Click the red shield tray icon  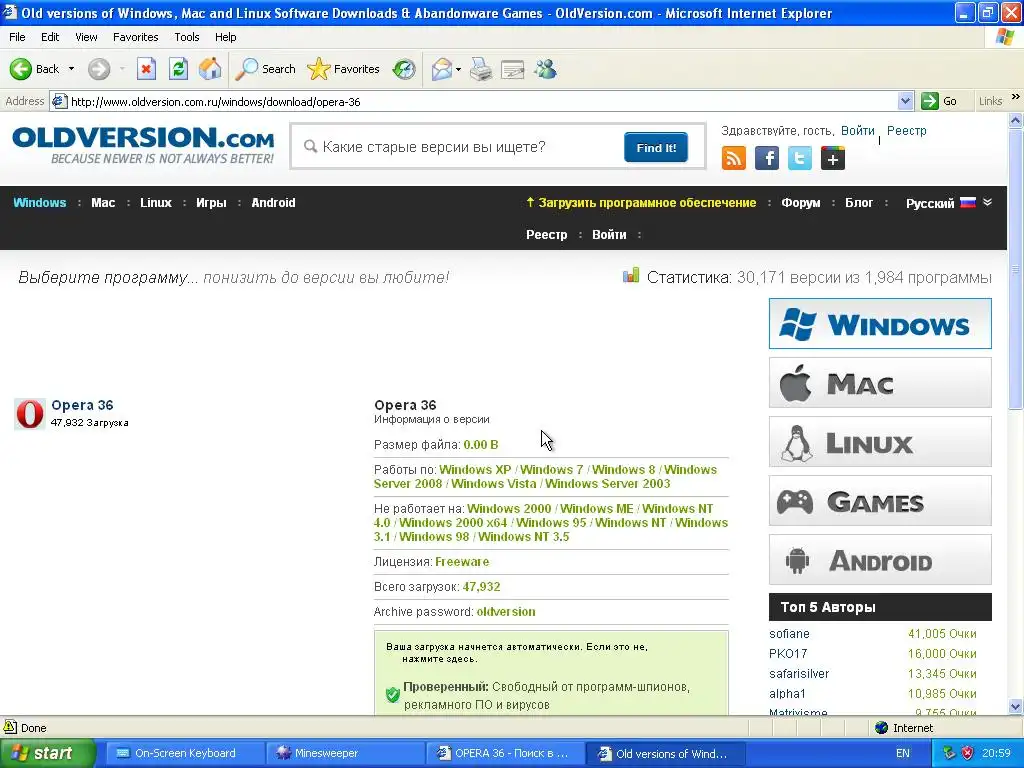(968, 753)
